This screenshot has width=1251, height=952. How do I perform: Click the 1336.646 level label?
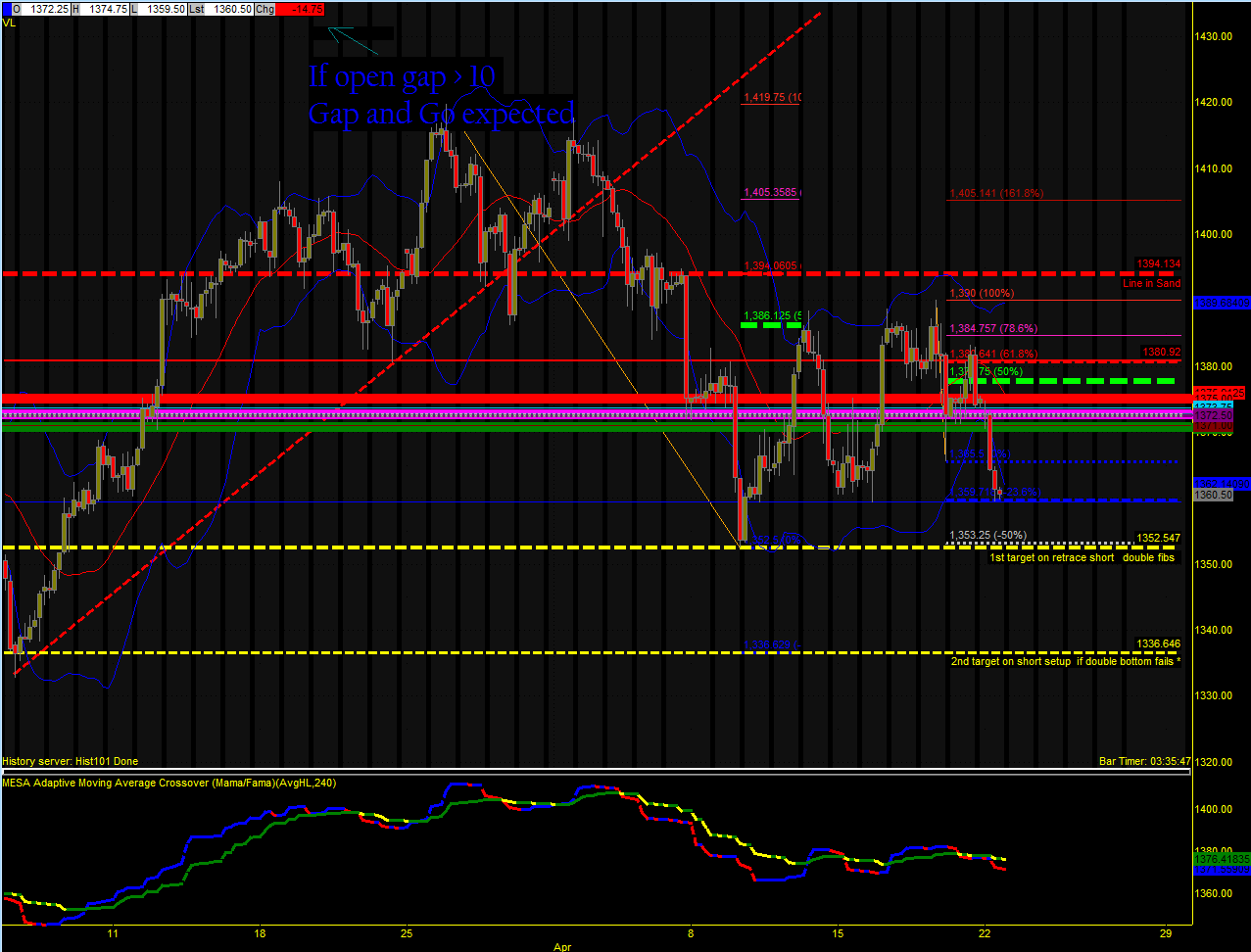tap(1158, 643)
